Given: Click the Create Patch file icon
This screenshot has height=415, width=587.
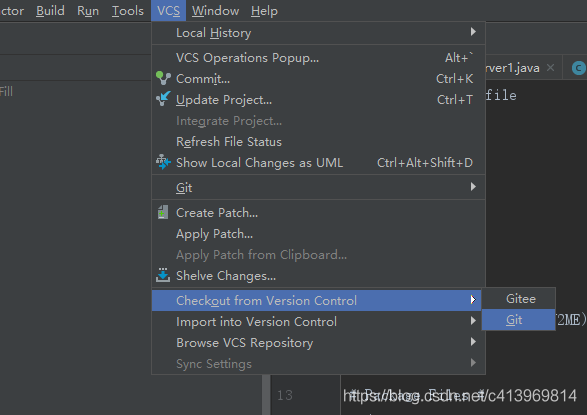Looking at the screenshot, I should (x=163, y=212).
